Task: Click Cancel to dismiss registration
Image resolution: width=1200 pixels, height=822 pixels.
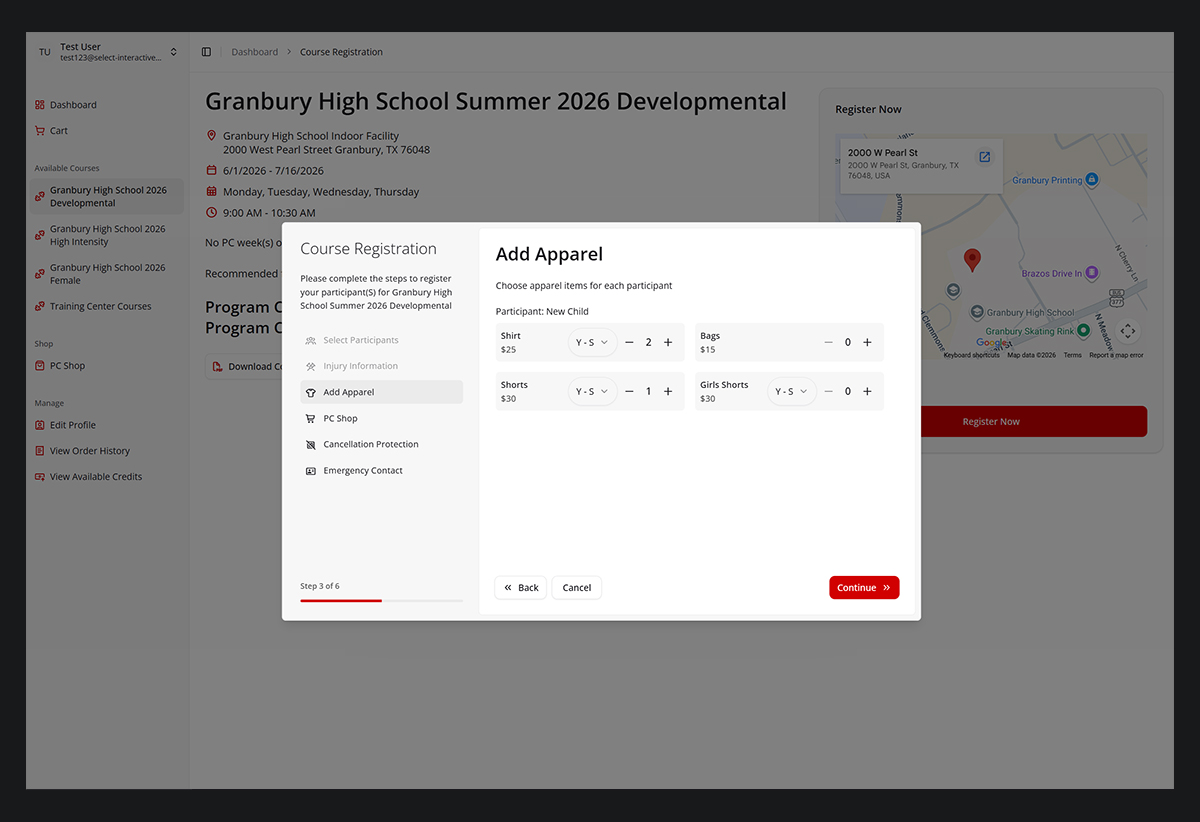Action: [576, 587]
